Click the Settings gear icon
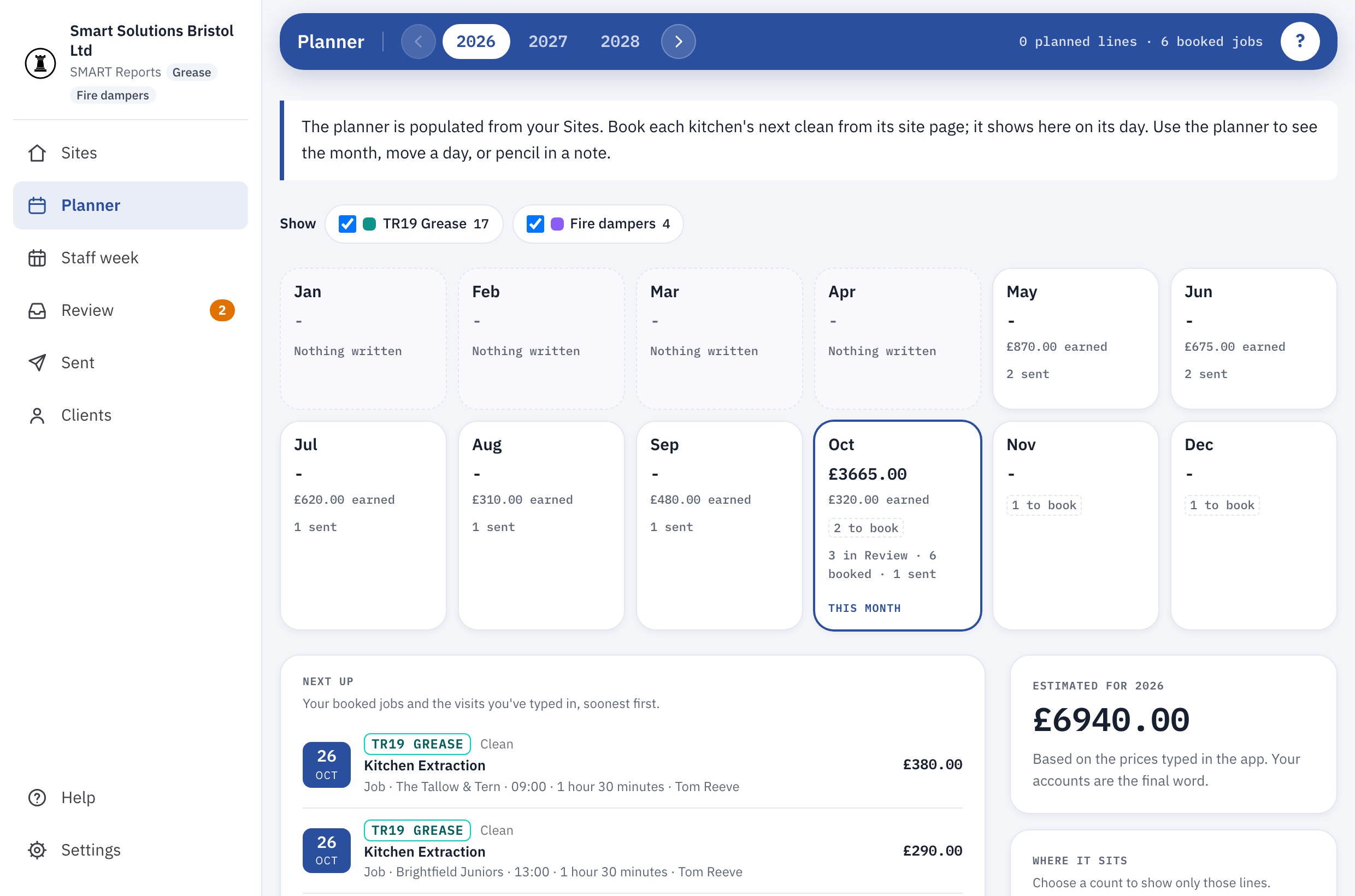The image size is (1355, 896). click(x=37, y=850)
